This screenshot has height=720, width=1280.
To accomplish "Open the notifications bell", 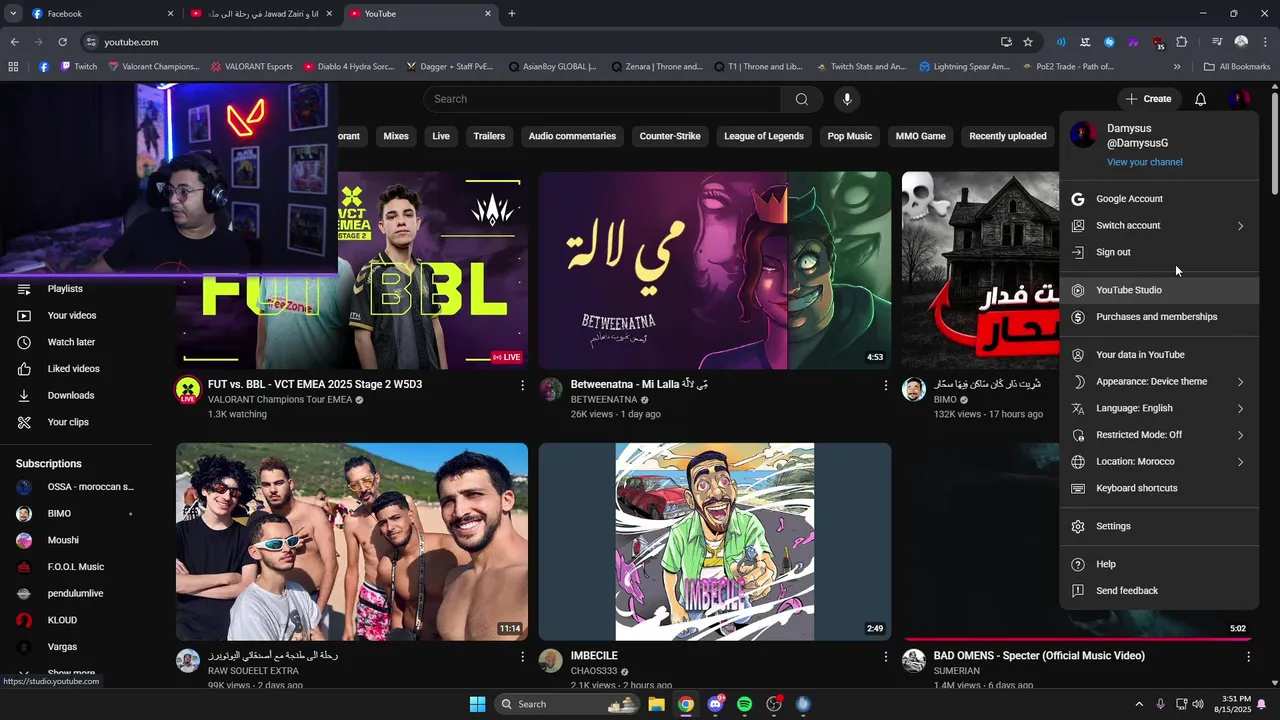I will pyautogui.click(x=1200, y=99).
